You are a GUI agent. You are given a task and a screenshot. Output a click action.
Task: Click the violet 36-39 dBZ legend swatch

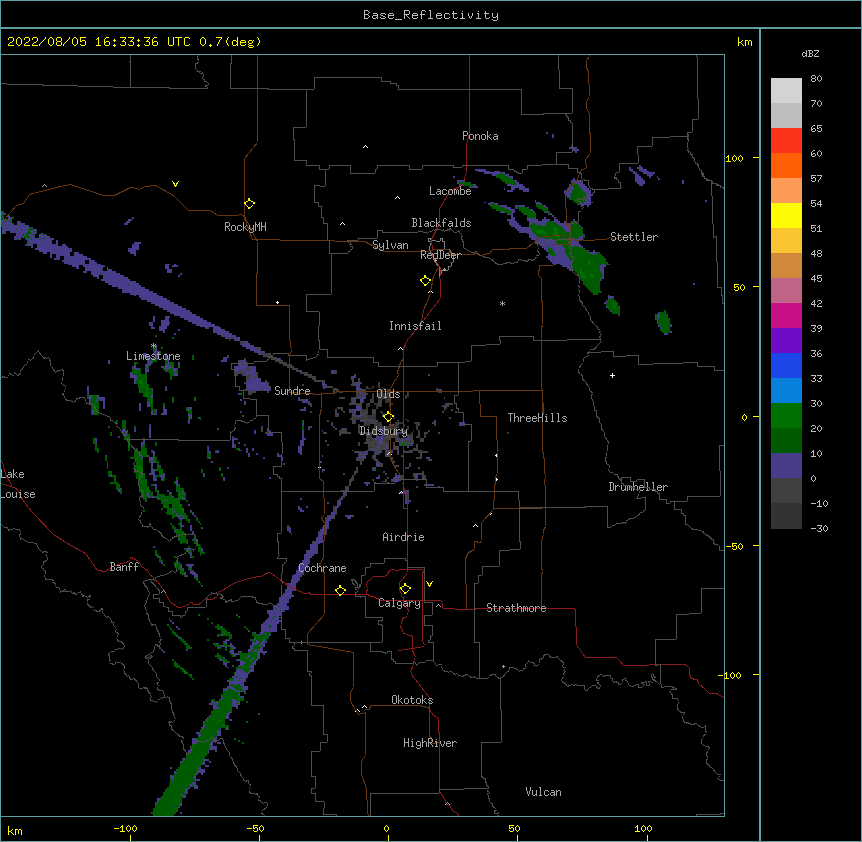point(786,341)
